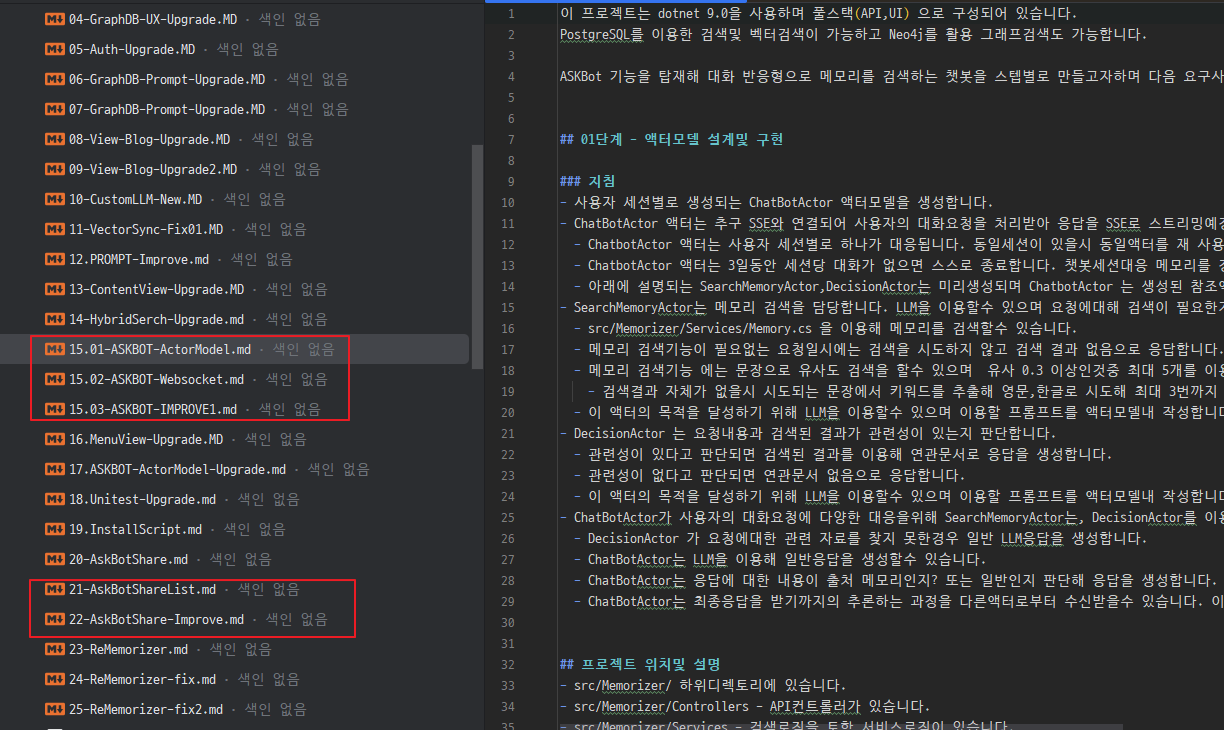Click the Markdown icon beside 05-Auth-Upgrade.MD

coord(56,49)
